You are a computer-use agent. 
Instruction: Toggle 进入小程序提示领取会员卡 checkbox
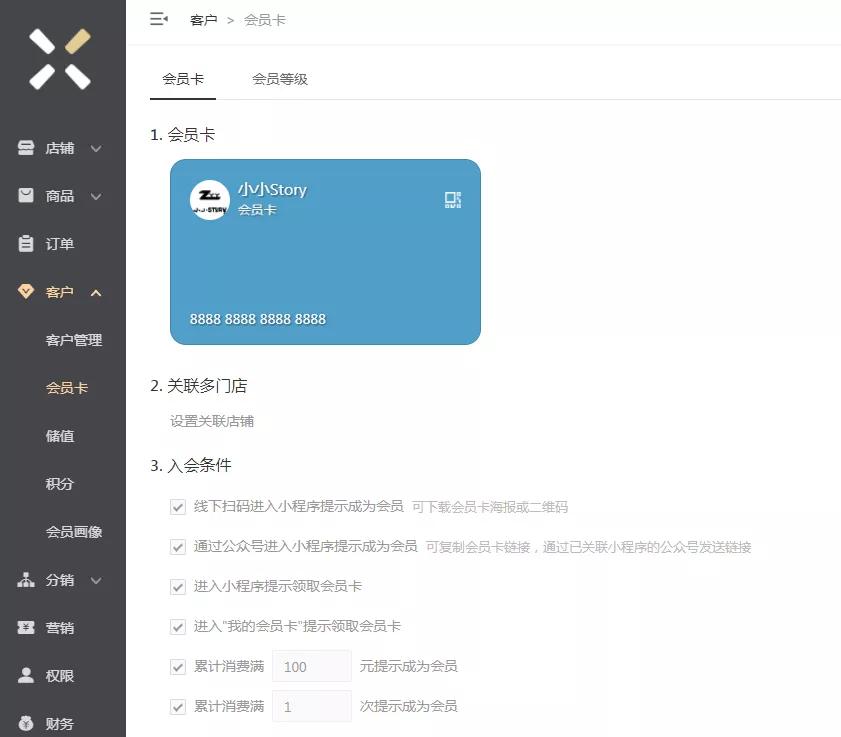pyautogui.click(x=178, y=587)
